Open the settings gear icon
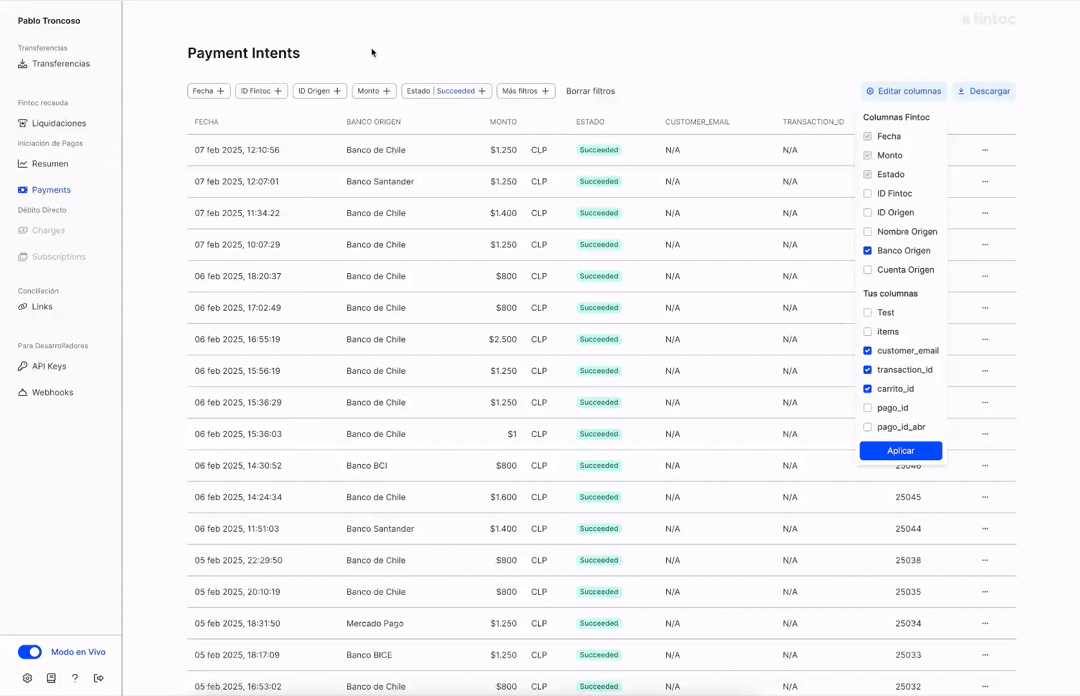Screen dimensions: 1080x696 [x=27, y=678]
